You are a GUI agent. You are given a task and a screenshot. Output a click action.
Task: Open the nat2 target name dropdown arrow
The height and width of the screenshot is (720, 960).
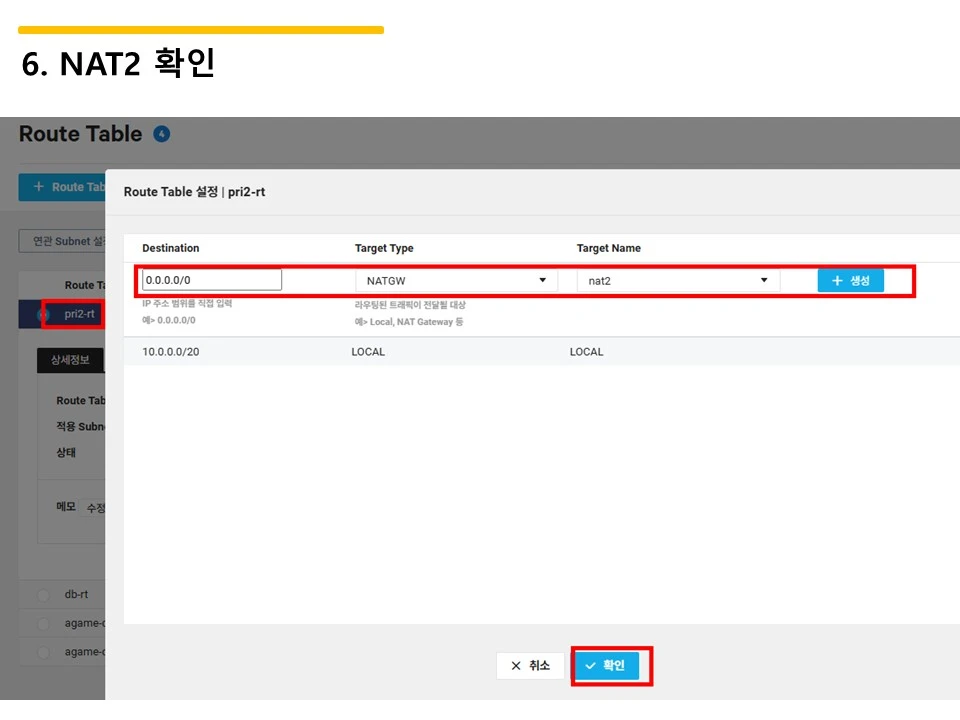point(764,281)
